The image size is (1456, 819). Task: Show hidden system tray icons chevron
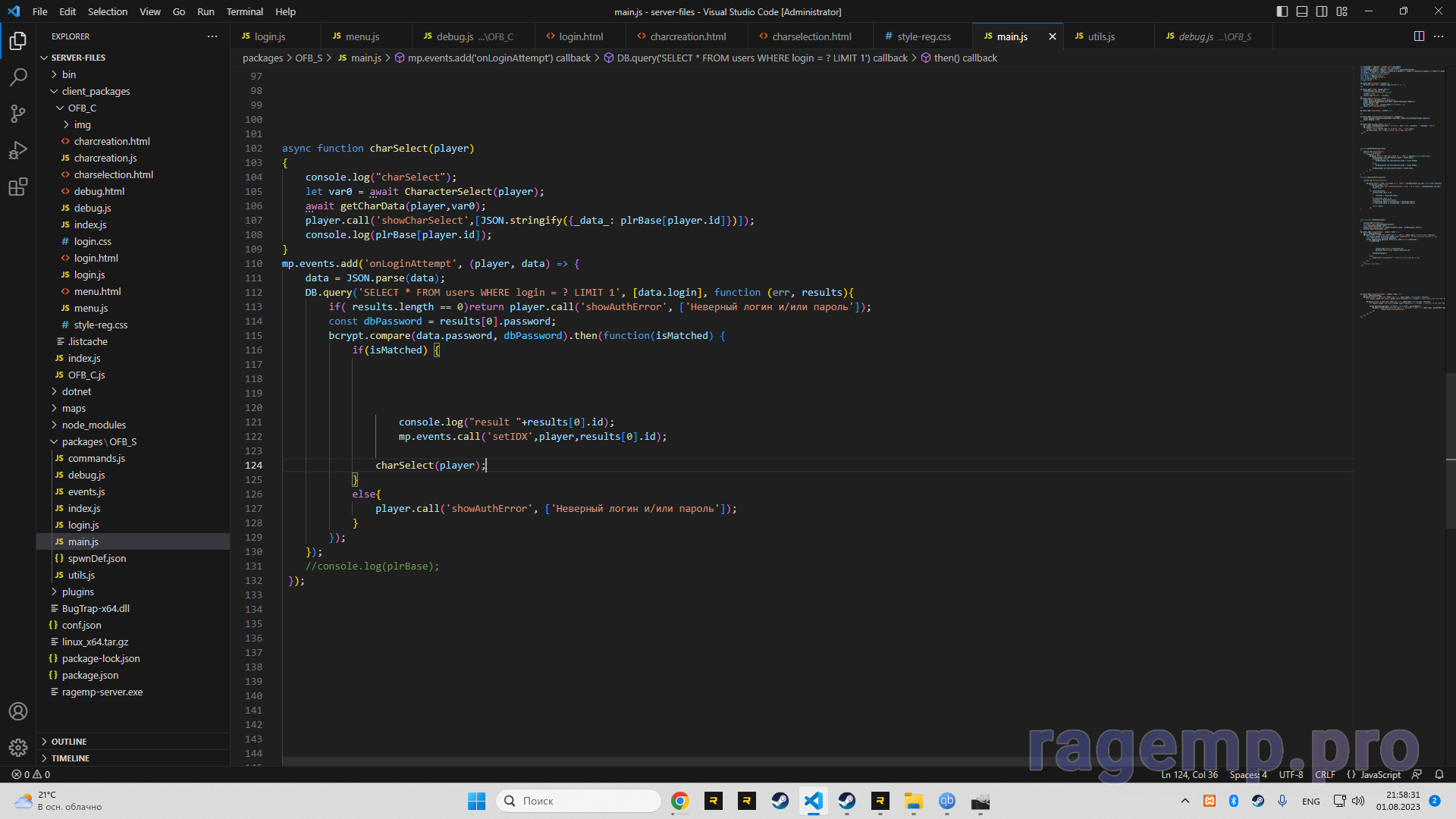(x=1185, y=801)
